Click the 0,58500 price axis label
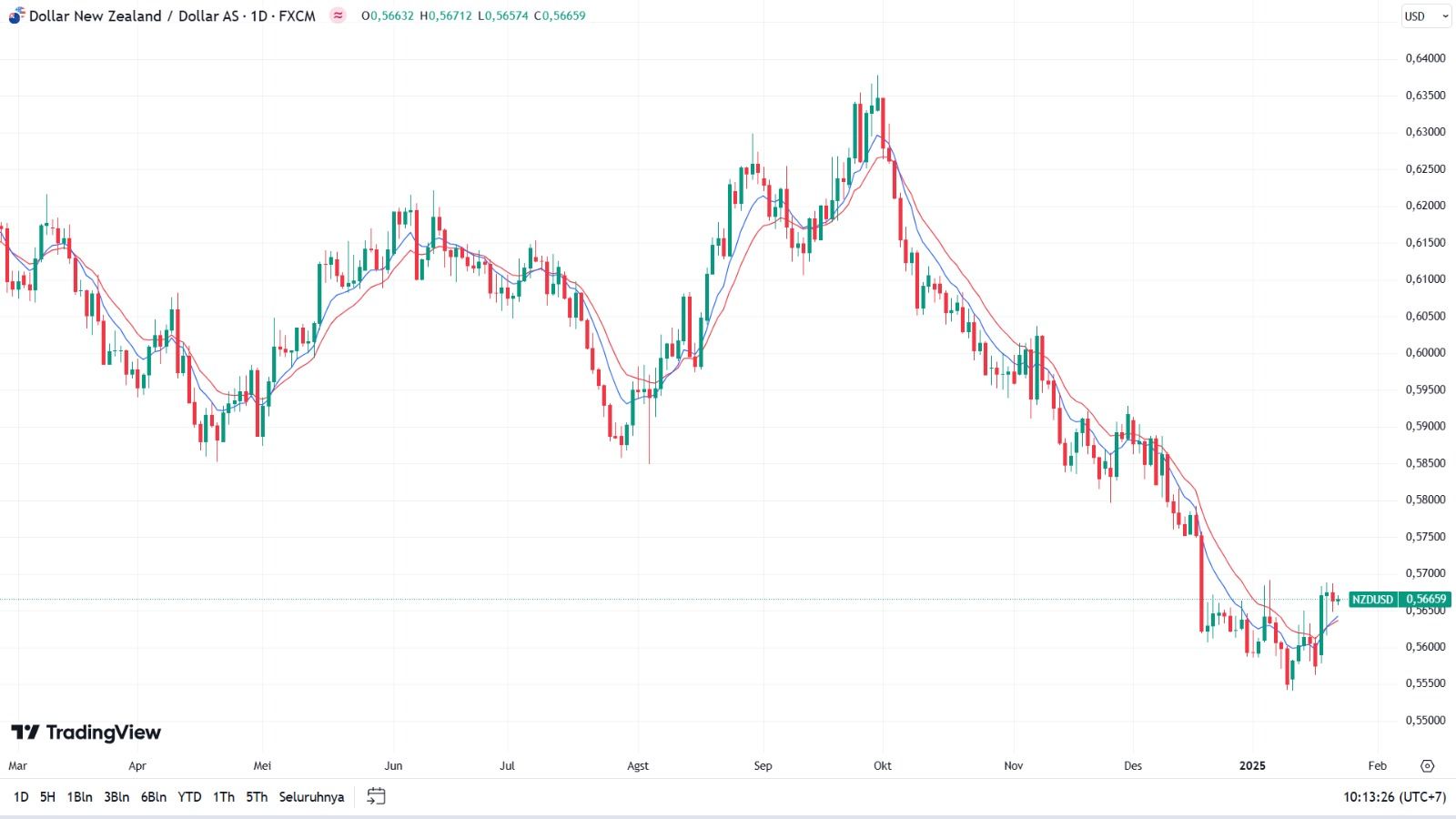 pyautogui.click(x=1425, y=463)
